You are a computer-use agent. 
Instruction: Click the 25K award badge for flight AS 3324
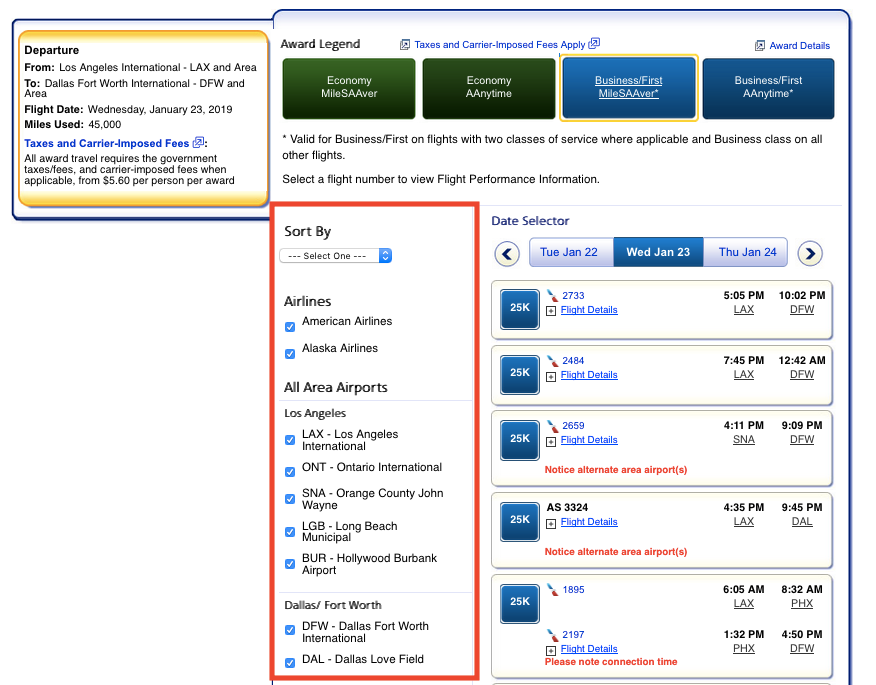520,520
